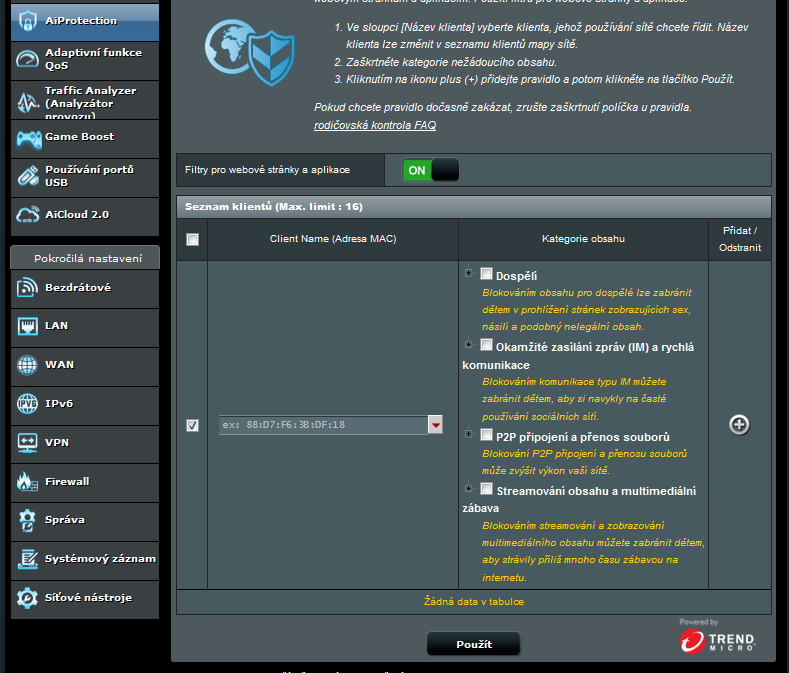Click the Firewall flame icon
Screen dimensions: 789x673
click(27, 482)
